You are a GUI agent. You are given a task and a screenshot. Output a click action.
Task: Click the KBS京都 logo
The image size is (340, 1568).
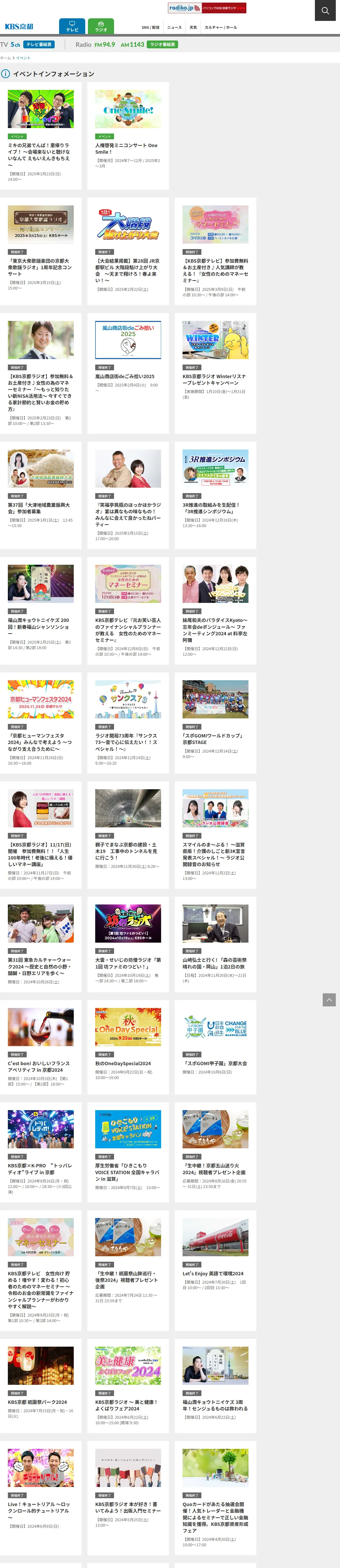click(x=19, y=26)
